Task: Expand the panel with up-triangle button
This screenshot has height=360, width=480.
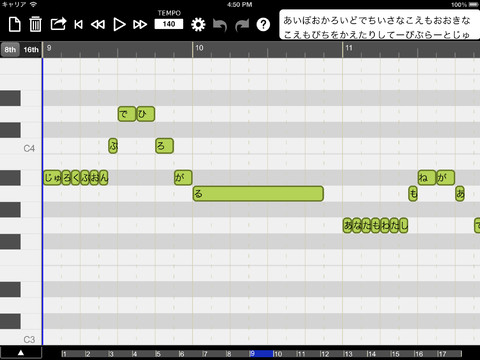Action: [x=21, y=353]
